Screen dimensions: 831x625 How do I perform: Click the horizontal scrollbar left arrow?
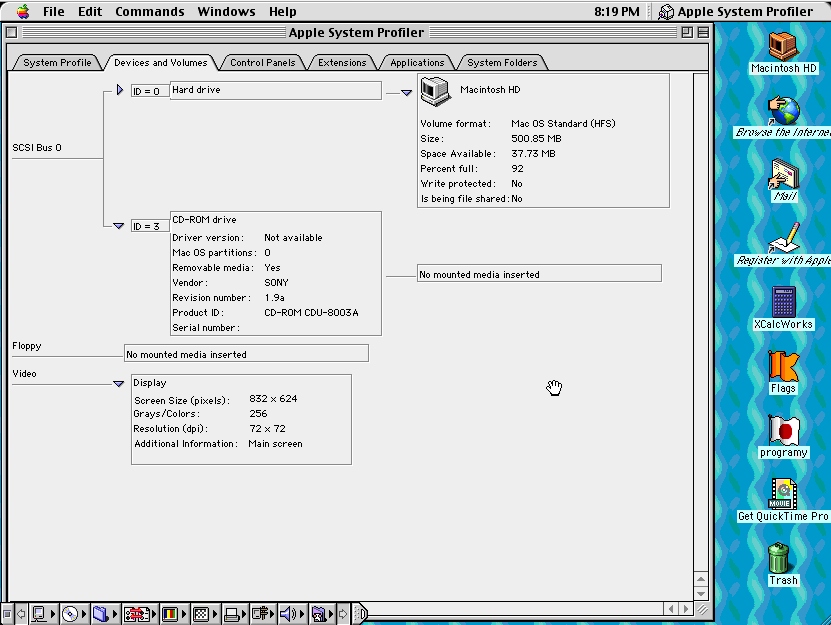pyautogui.click(x=671, y=609)
